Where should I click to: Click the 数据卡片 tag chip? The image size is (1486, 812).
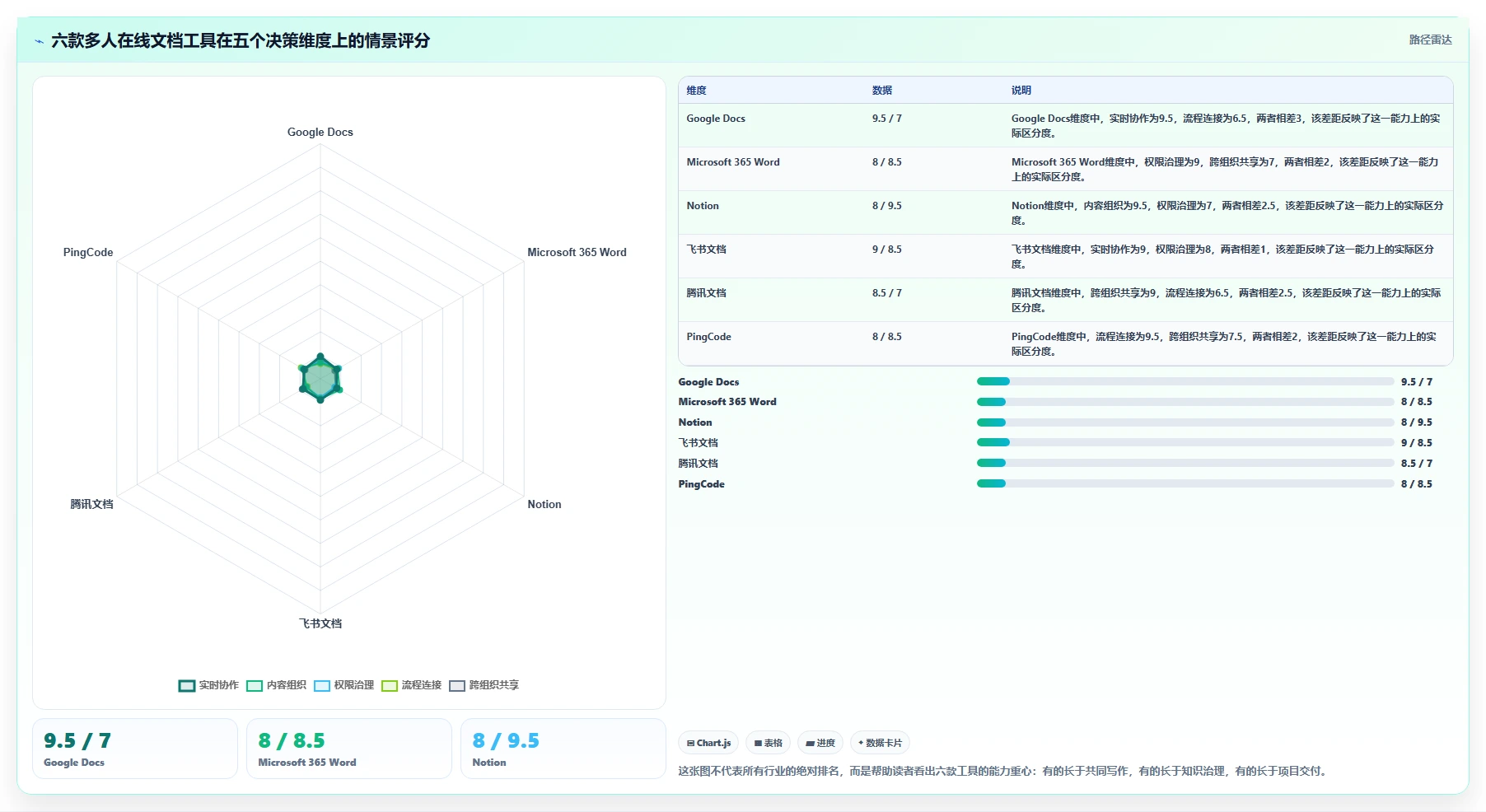click(x=880, y=743)
